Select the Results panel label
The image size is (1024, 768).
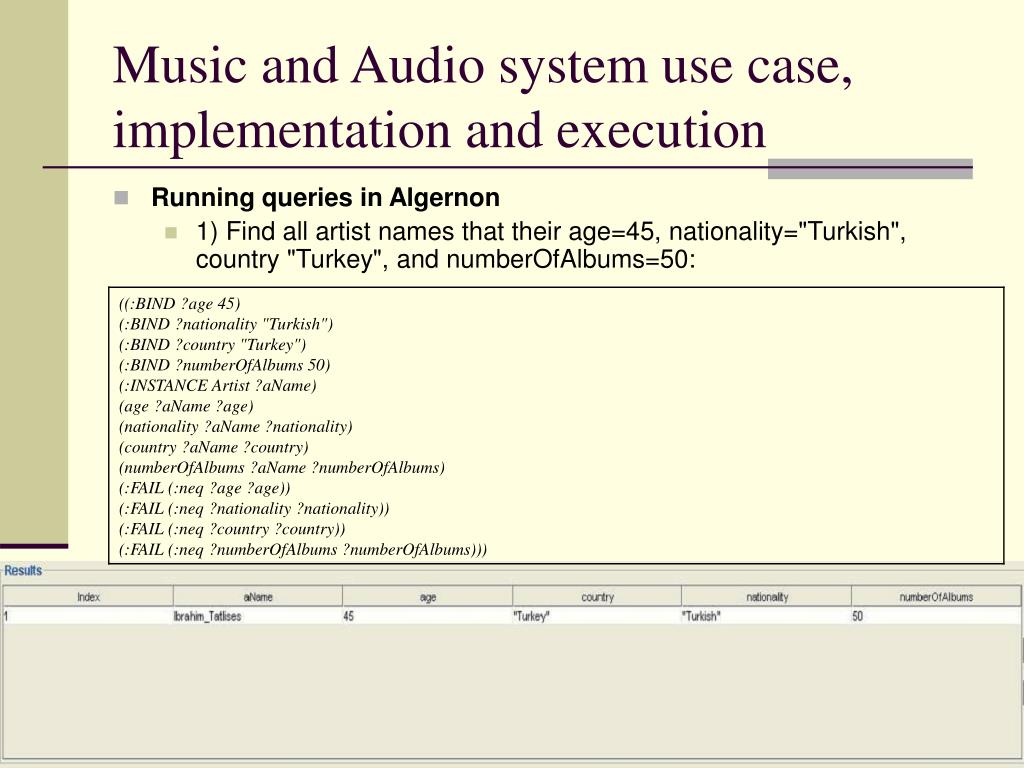[x=23, y=570]
